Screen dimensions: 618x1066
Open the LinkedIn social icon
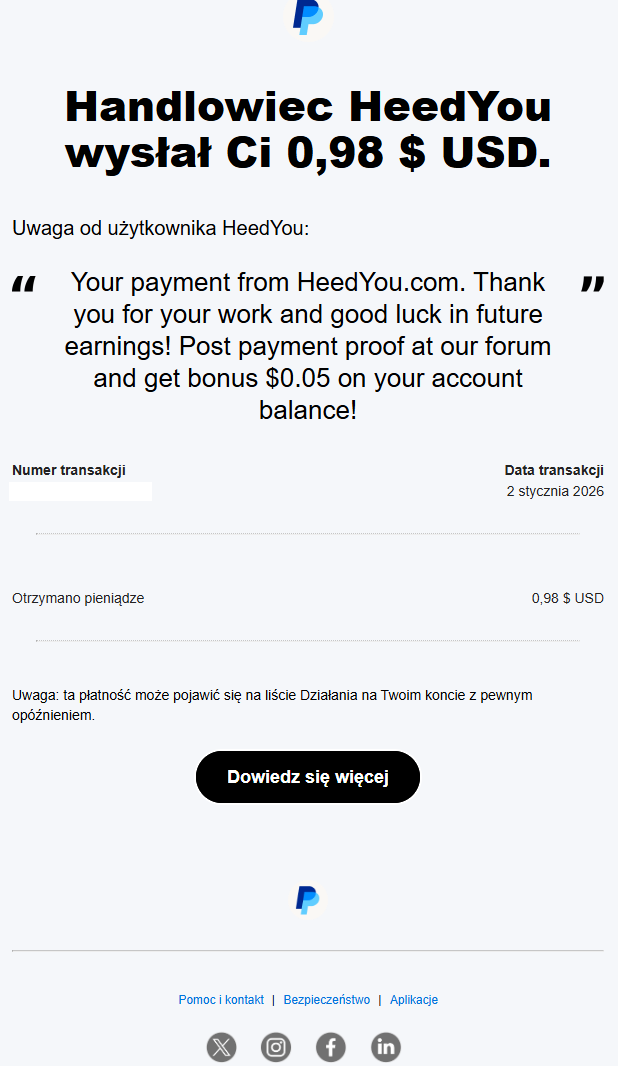(x=386, y=1047)
